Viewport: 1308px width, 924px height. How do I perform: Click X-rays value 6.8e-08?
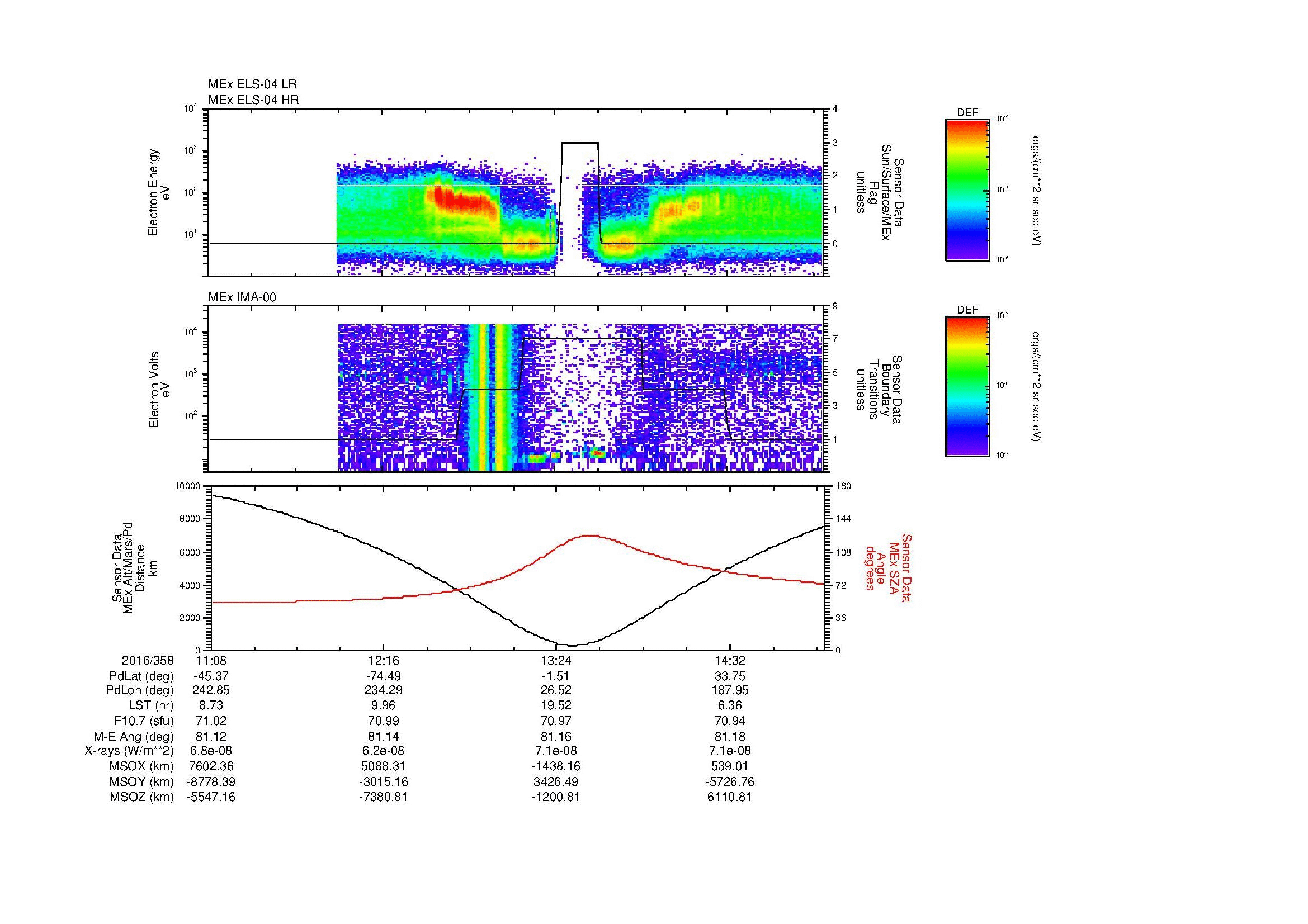(211, 751)
